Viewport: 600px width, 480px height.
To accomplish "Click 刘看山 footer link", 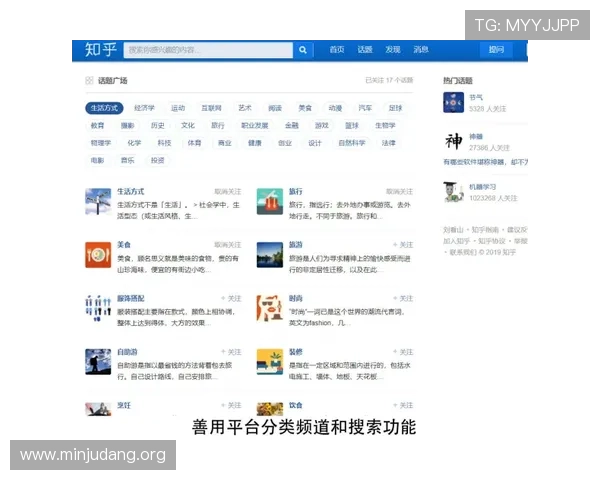I will [x=453, y=230].
